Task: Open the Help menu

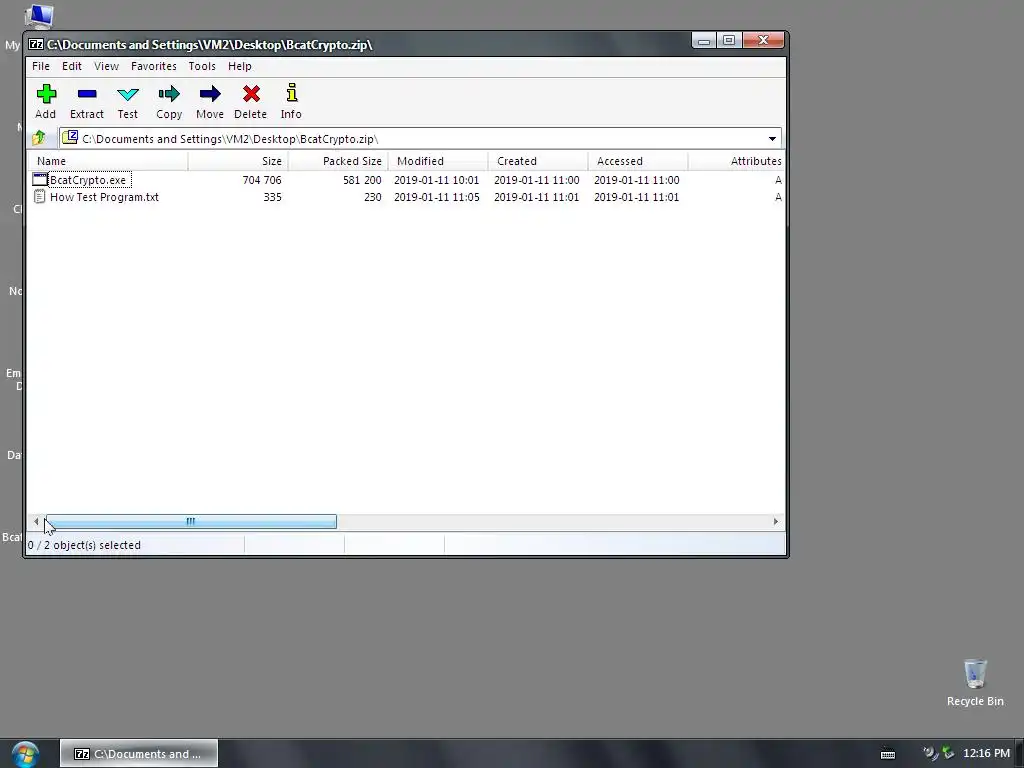Action: click(240, 66)
